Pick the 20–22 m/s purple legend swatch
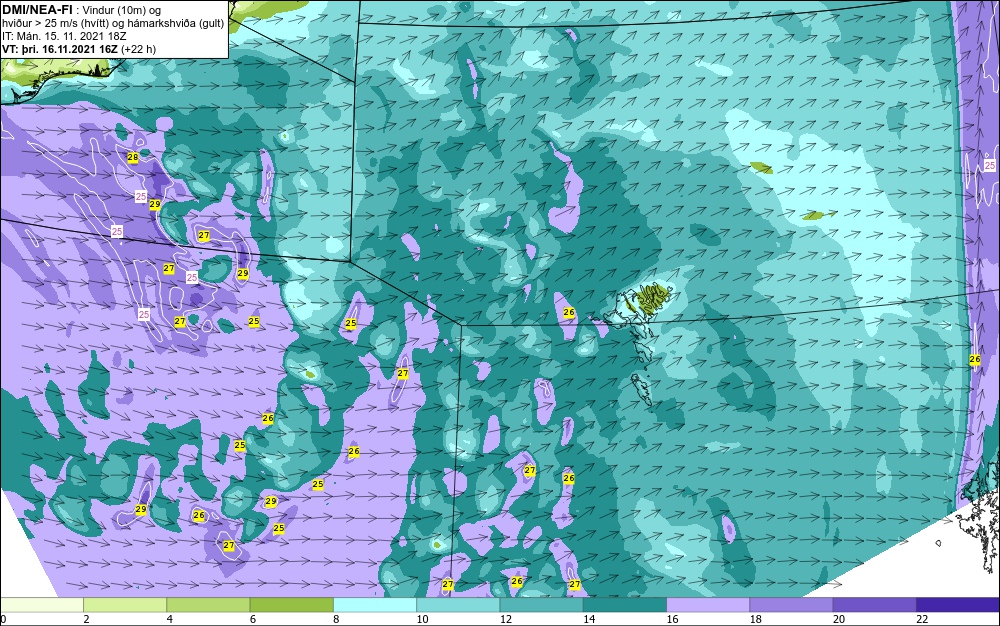Image resolution: width=1000 pixels, height=626 pixels. [x=874, y=605]
